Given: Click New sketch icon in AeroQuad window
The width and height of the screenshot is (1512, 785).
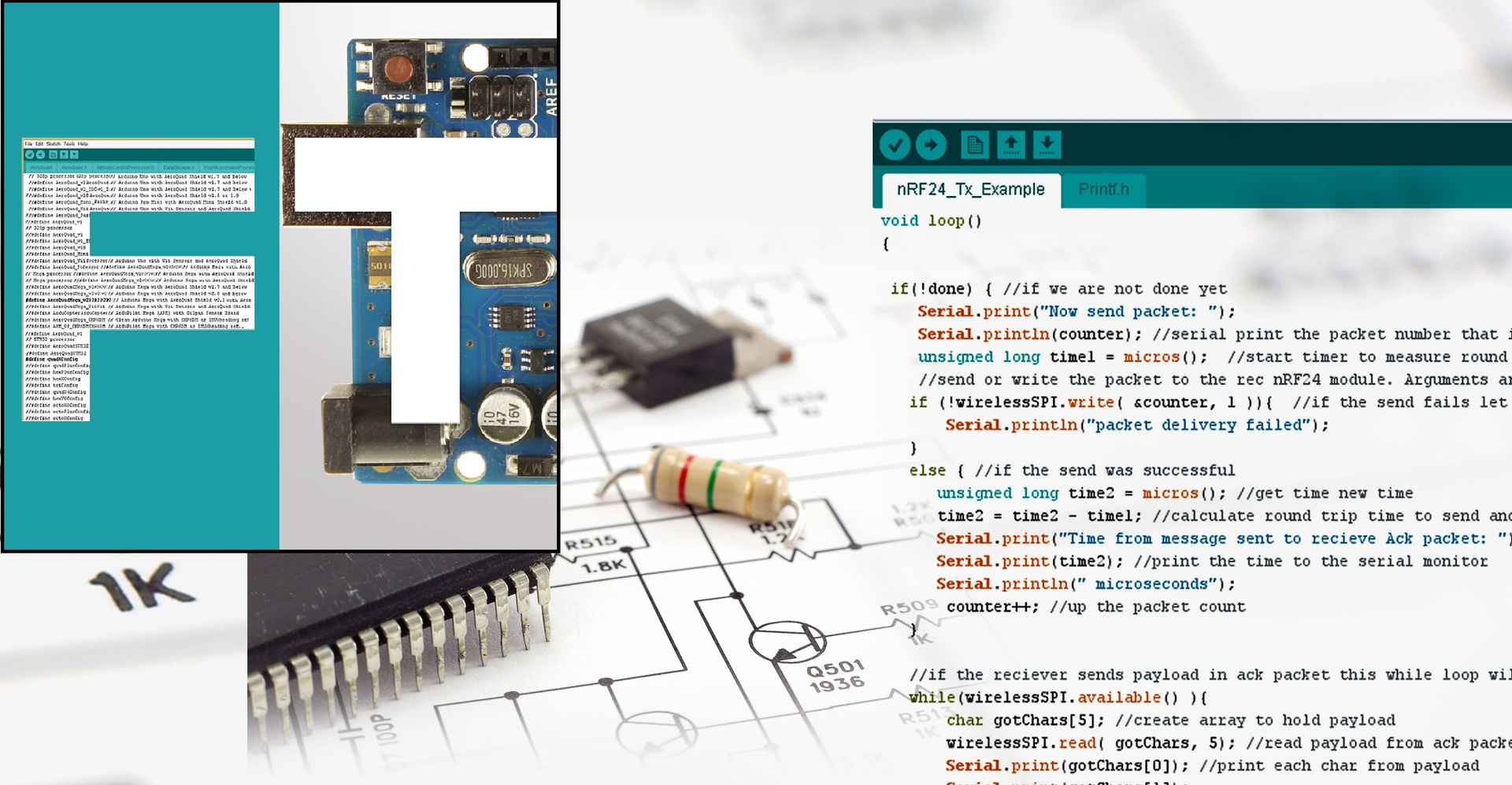Looking at the screenshot, I should 53,155.
